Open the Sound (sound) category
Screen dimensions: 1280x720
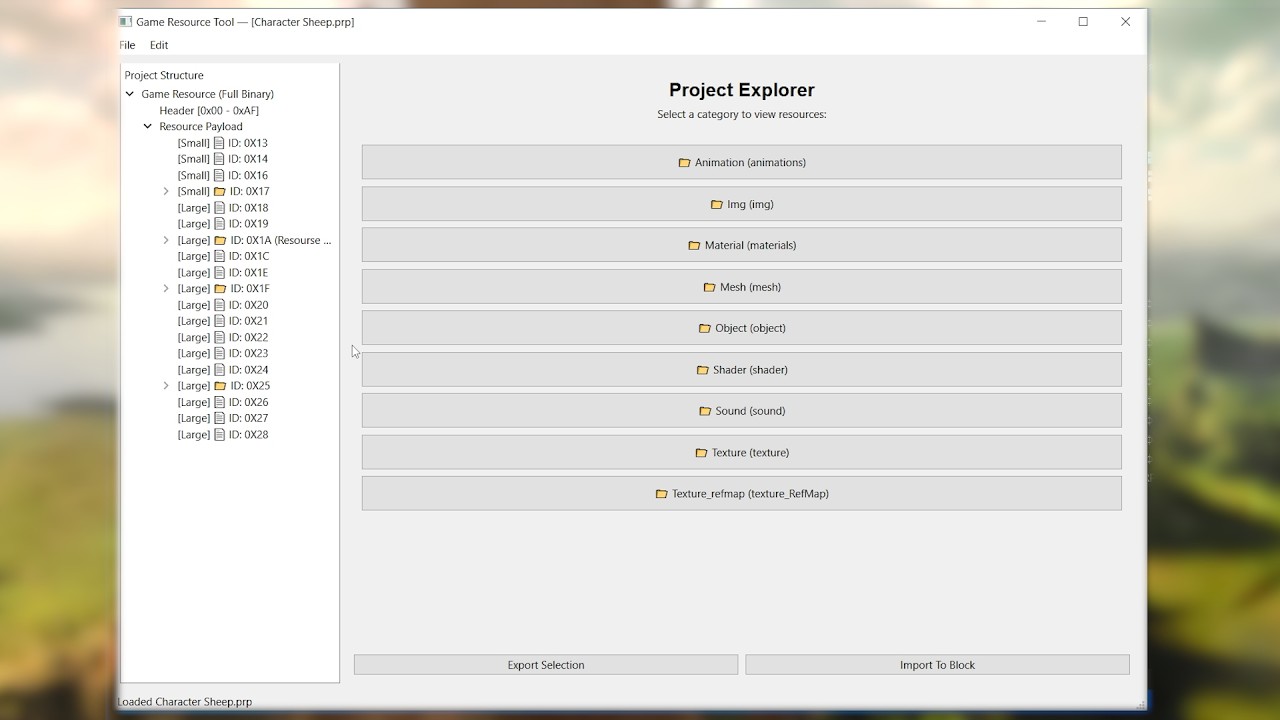[x=742, y=411]
